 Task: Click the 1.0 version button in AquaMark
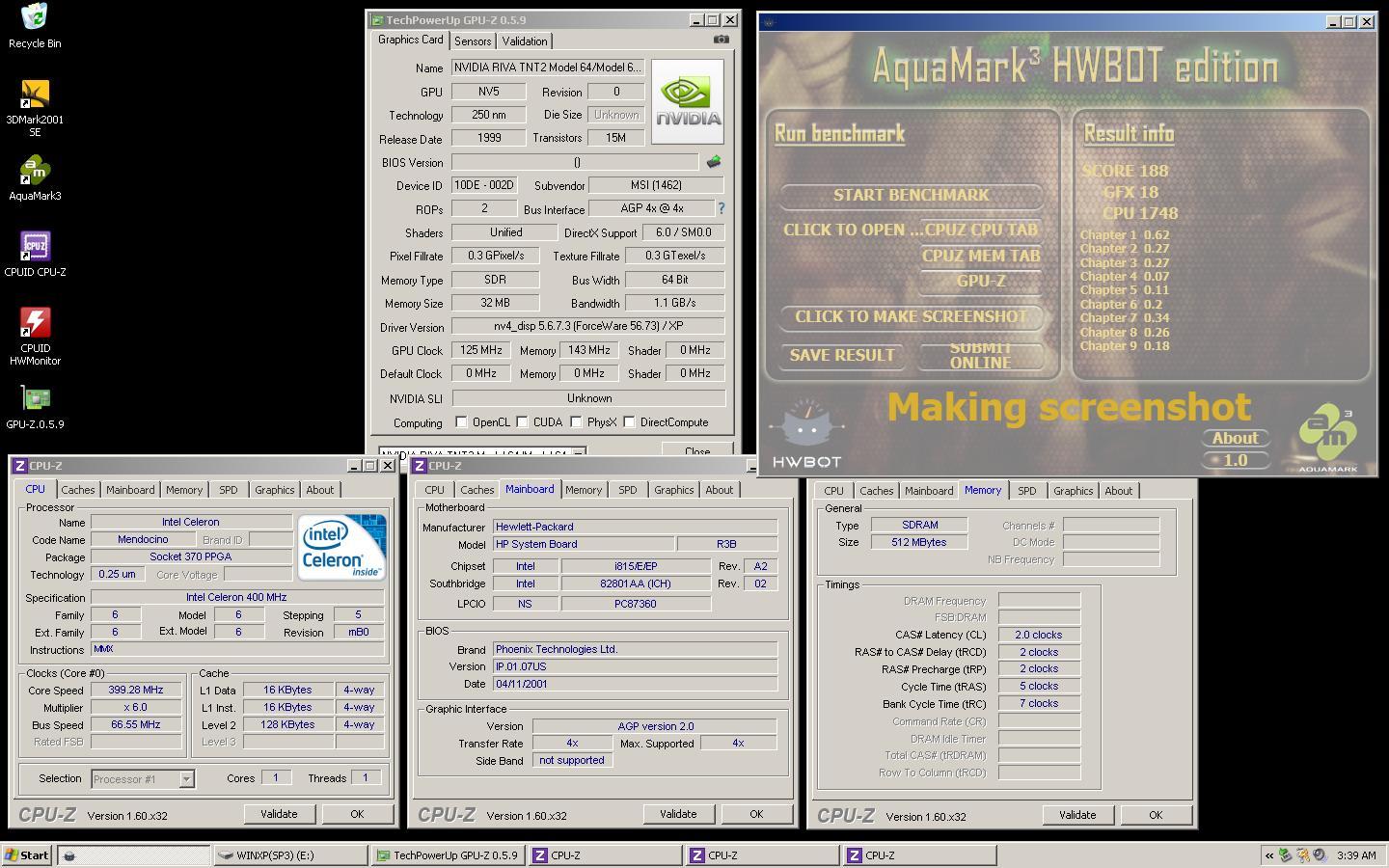(x=1236, y=460)
